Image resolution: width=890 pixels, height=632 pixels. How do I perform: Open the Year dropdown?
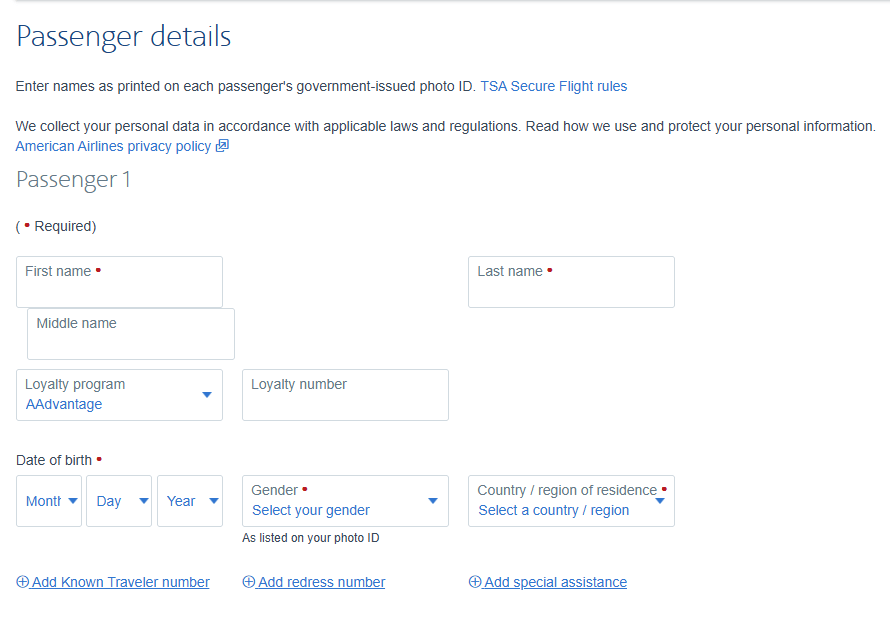coord(189,501)
